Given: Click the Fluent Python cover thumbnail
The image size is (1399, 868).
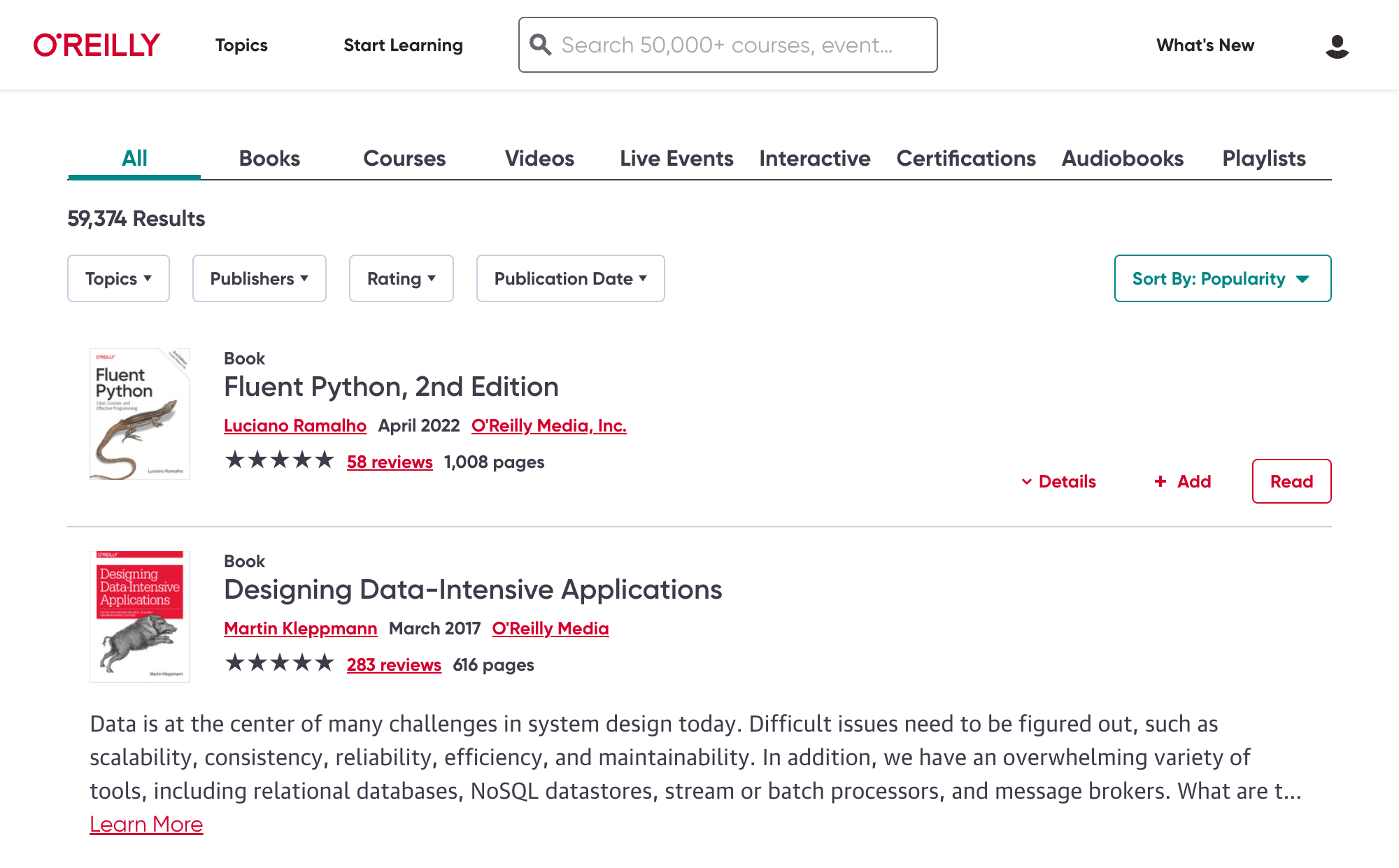Looking at the screenshot, I should (140, 413).
